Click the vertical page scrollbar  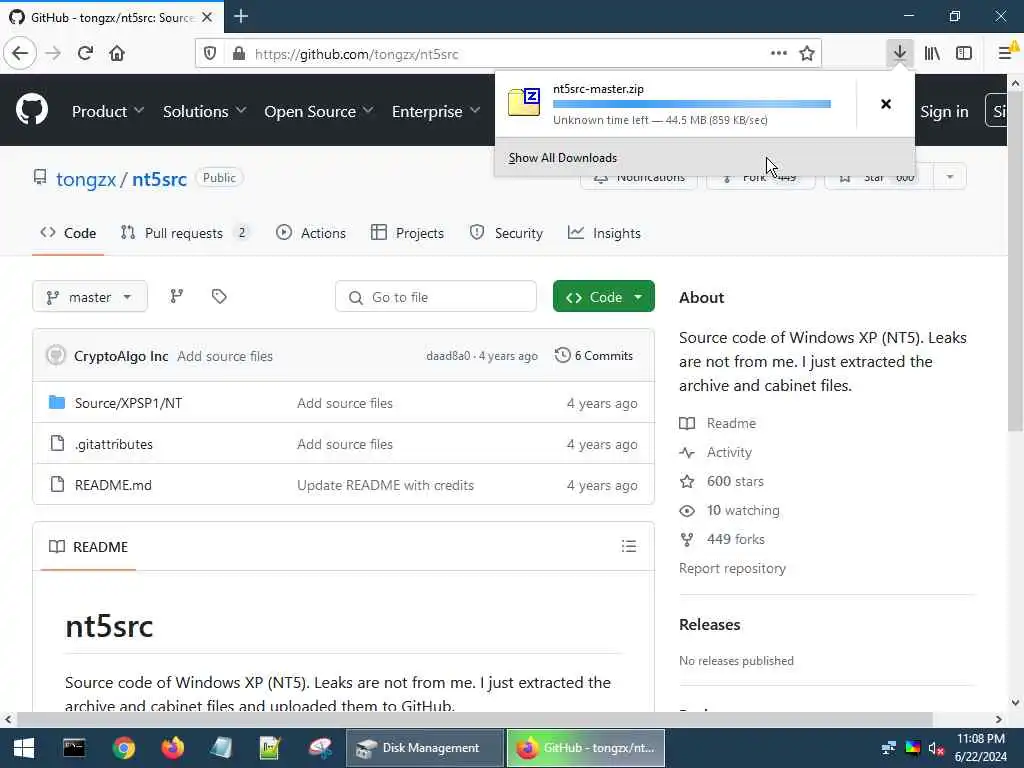[x=1015, y=261]
